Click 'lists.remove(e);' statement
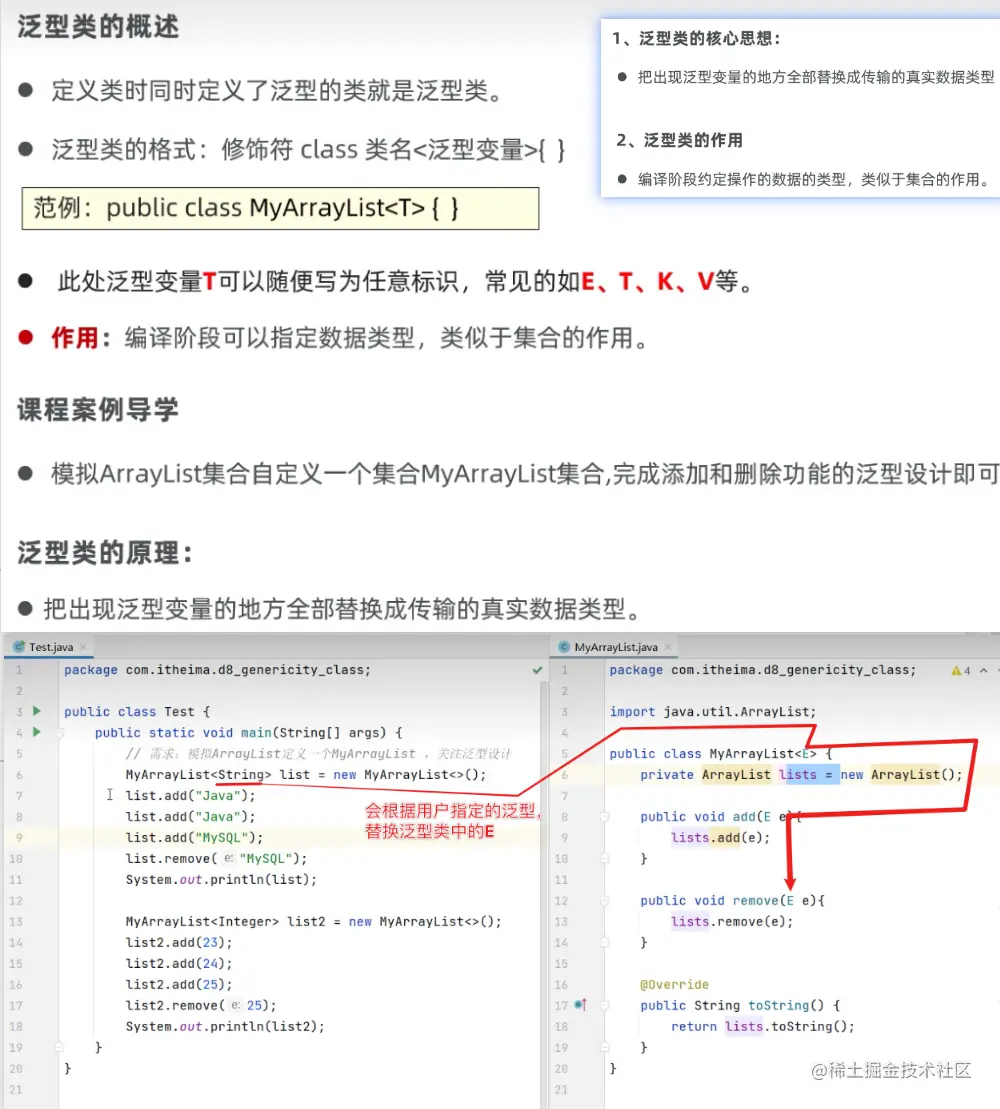Image resolution: width=1000 pixels, height=1109 pixels. click(x=732, y=922)
